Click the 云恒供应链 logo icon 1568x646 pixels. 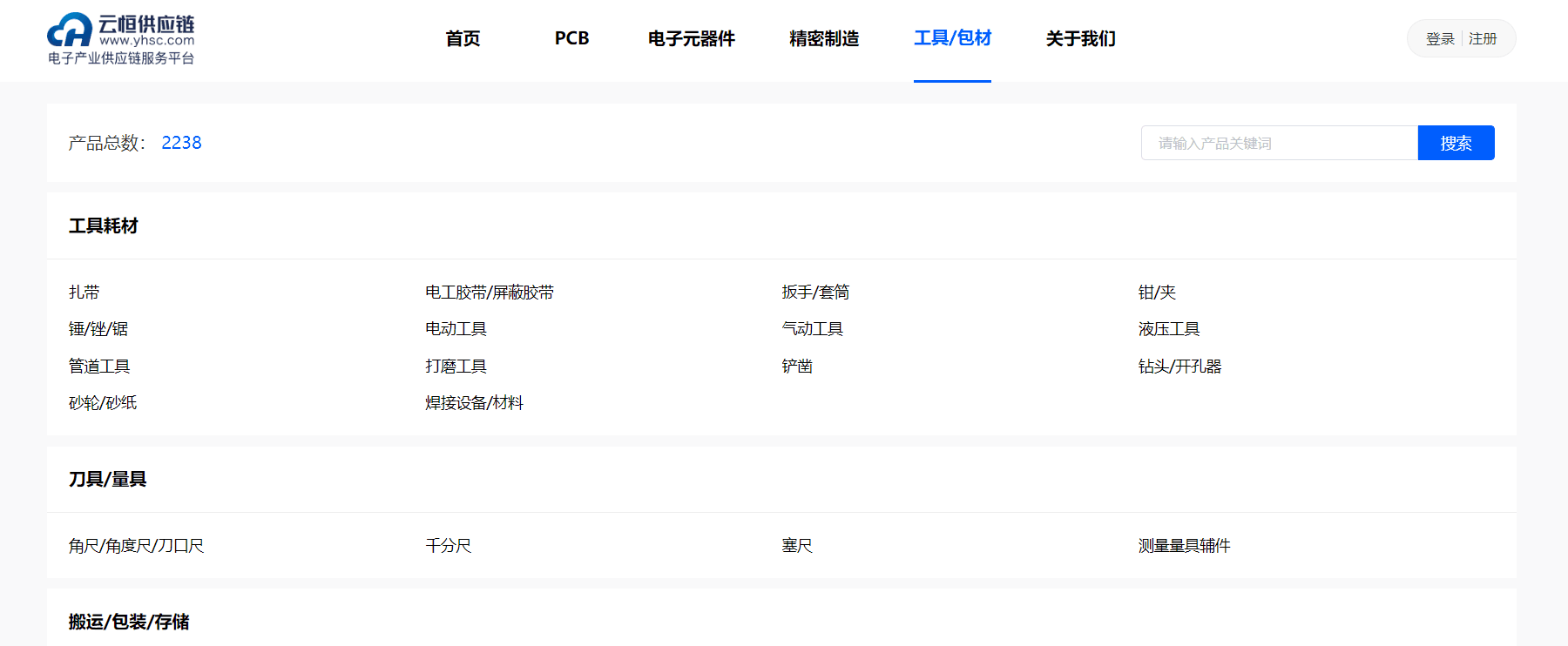(70, 30)
